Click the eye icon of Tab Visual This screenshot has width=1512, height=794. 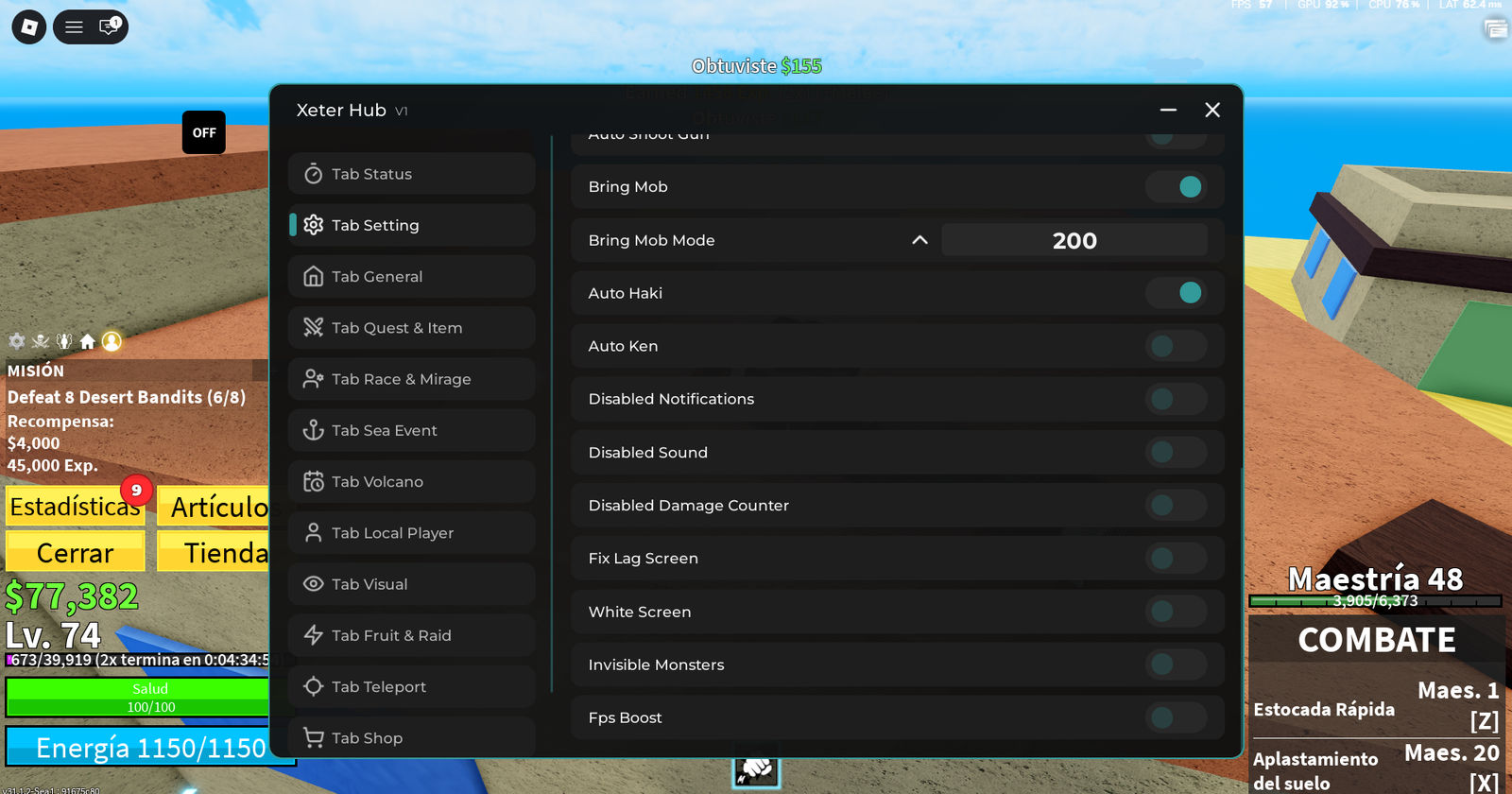pos(314,584)
